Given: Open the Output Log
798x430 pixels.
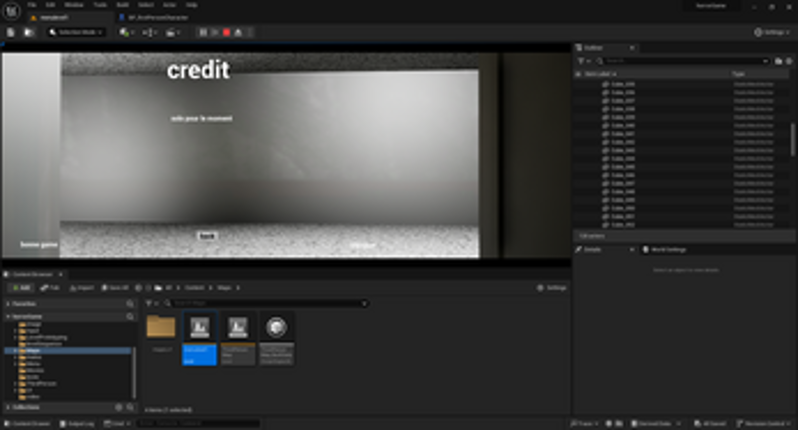Looking at the screenshot, I should point(77,423).
